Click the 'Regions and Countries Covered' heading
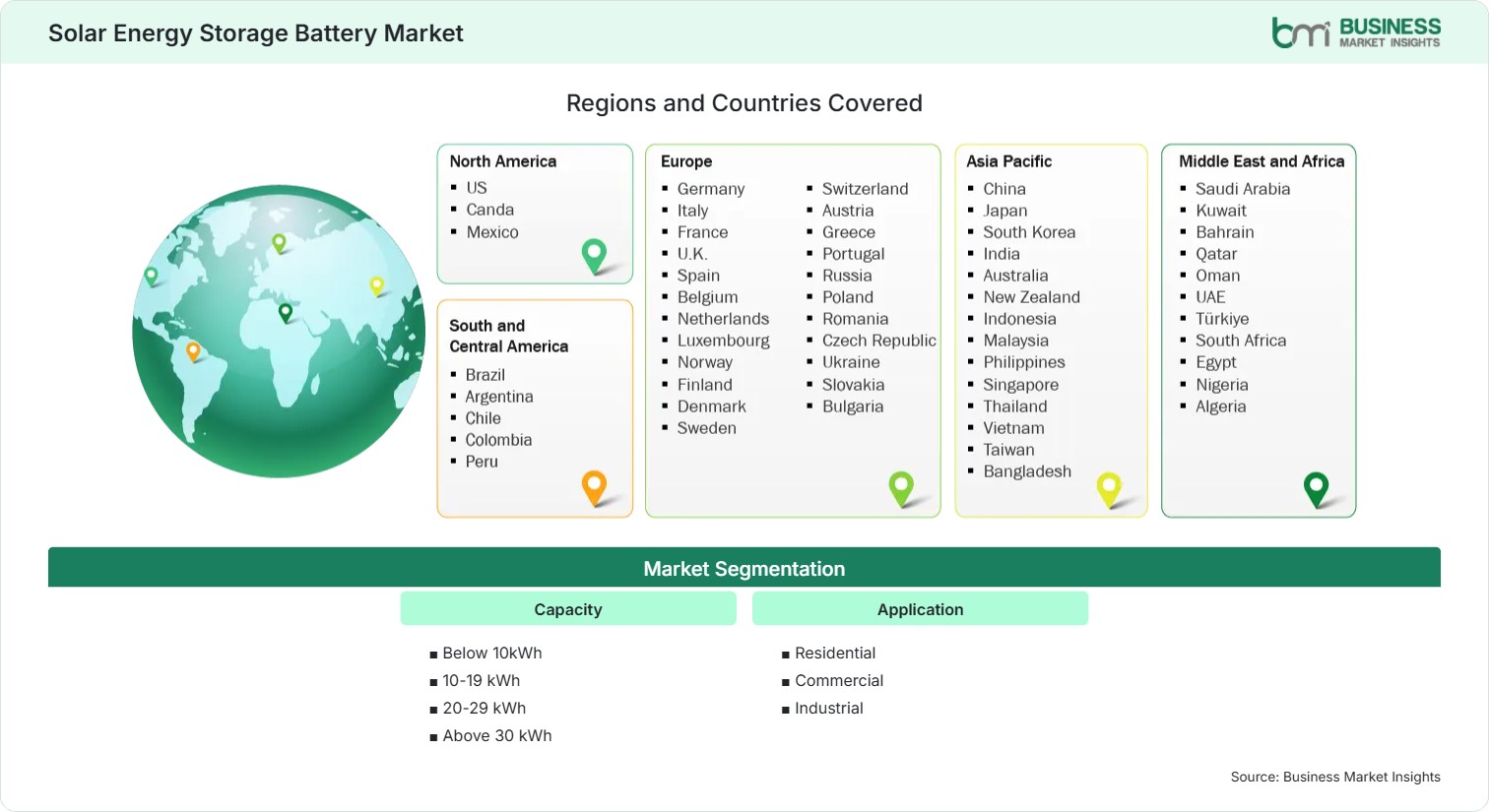The width and height of the screenshot is (1489, 812). point(744,103)
